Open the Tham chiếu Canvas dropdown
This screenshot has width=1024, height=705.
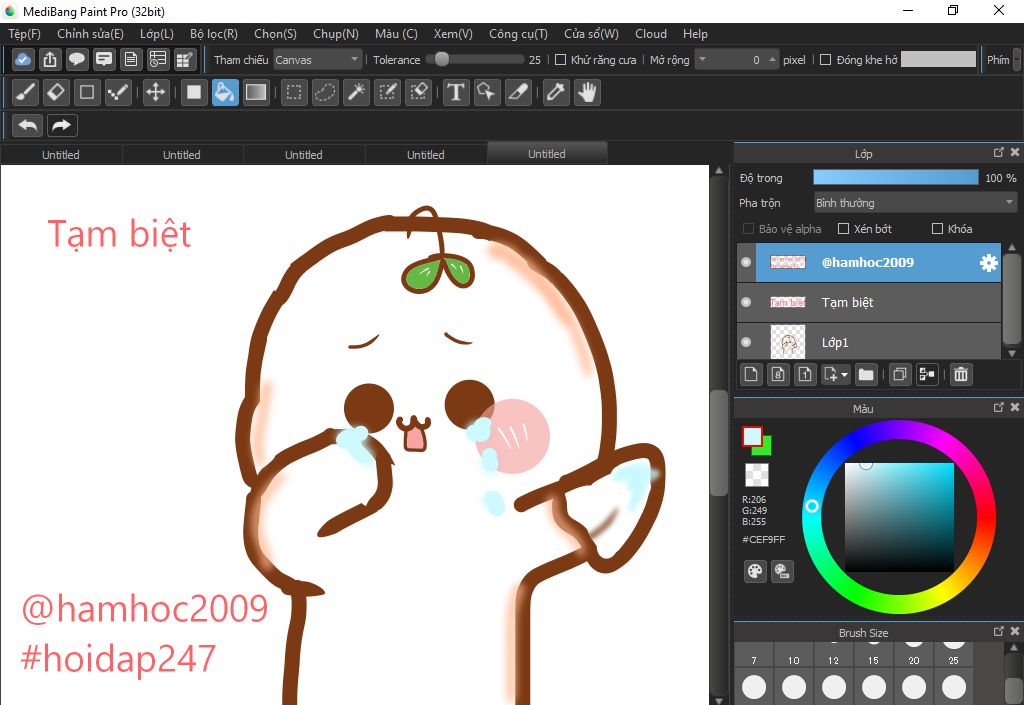pos(317,59)
